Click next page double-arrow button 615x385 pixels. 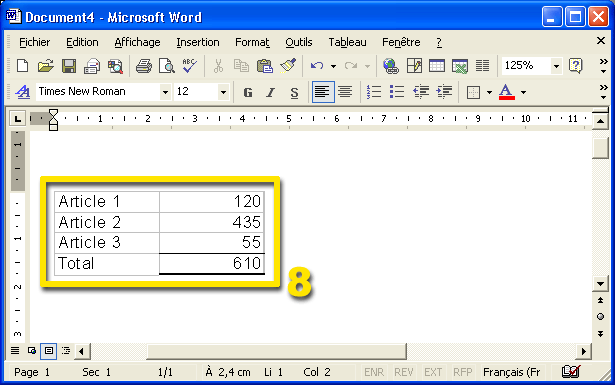pyautogui.click(x=600, y=334)
